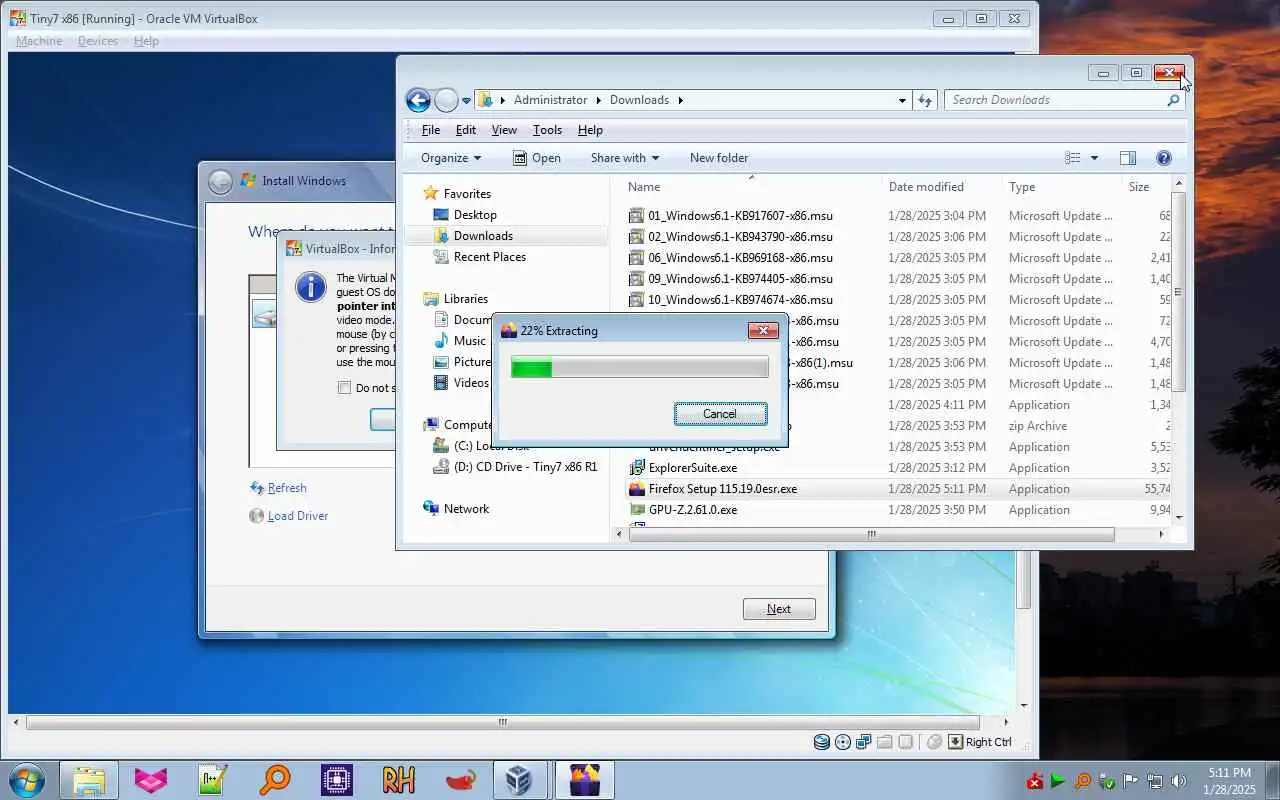Screen dimensions: 1280x800
Task: Click VirtualBox network status icon
Action: click(x=864, y=742)
